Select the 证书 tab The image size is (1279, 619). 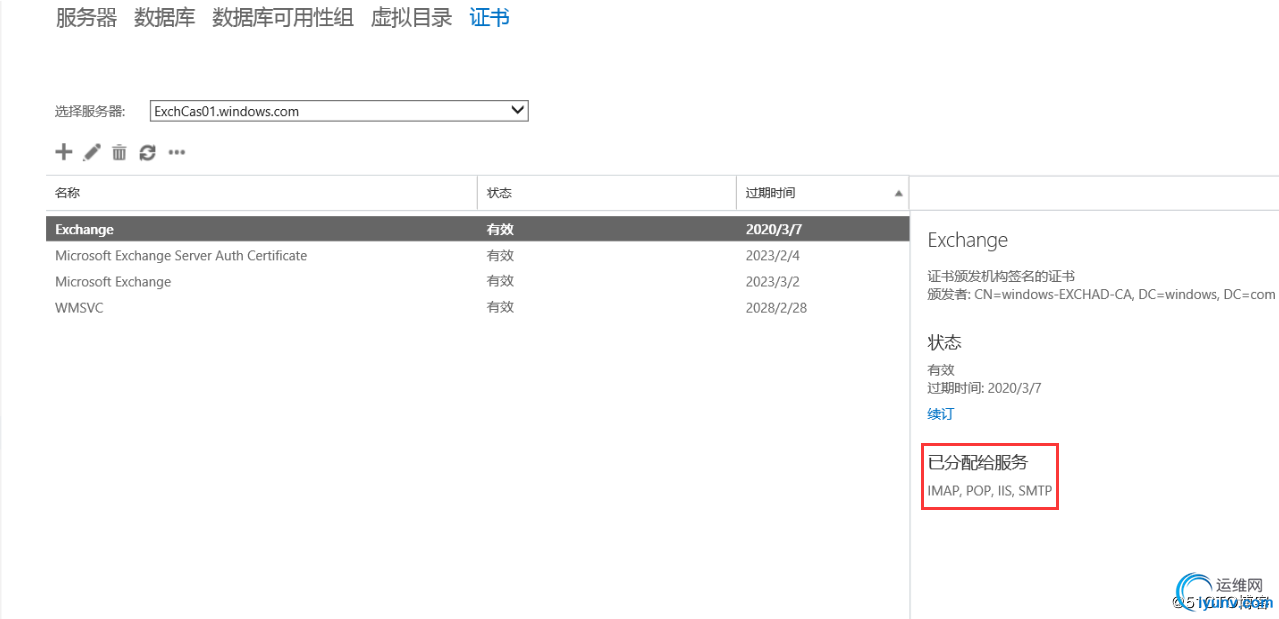[489, 17]
